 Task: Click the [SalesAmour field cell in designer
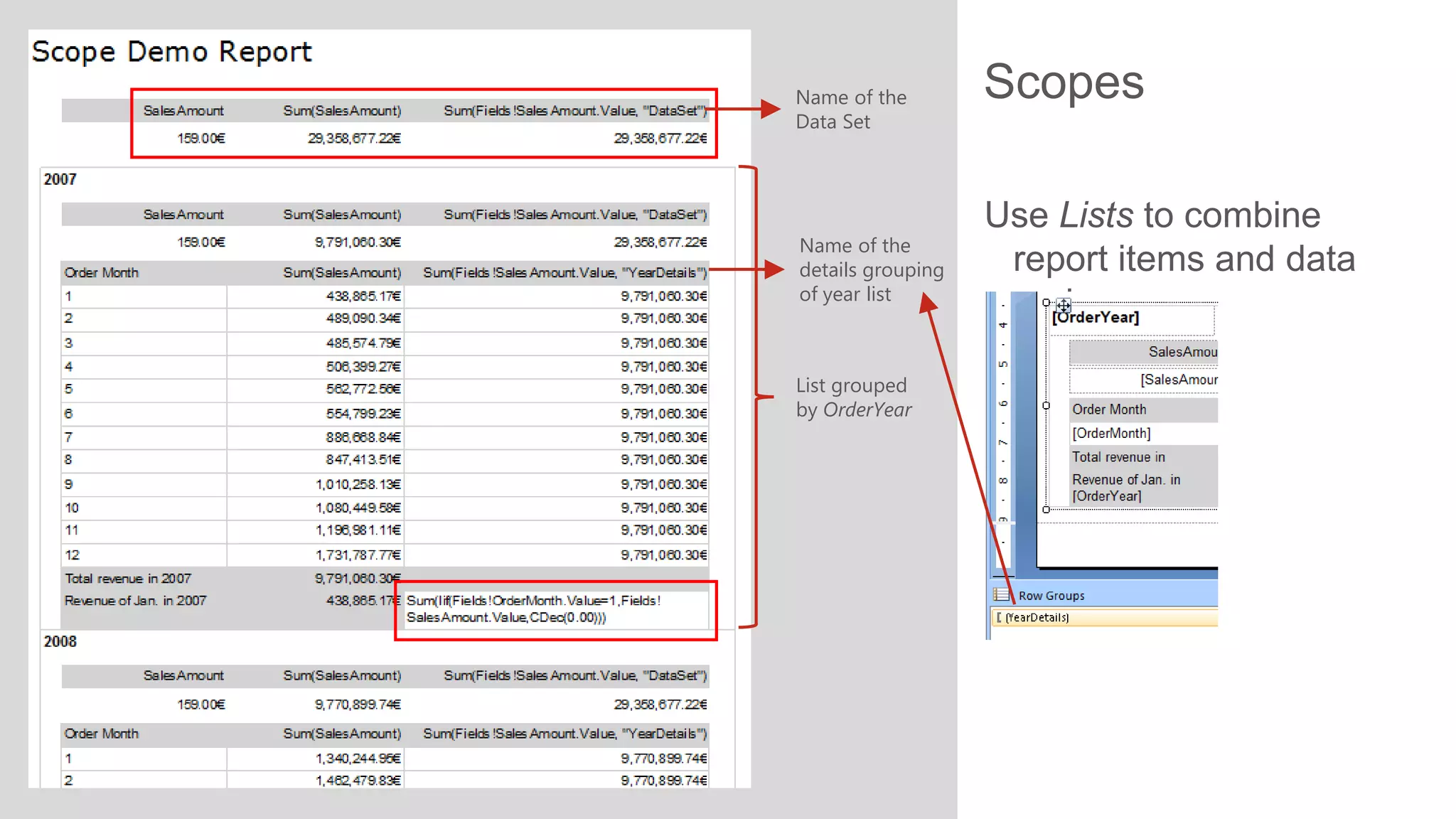(1144, 380)
